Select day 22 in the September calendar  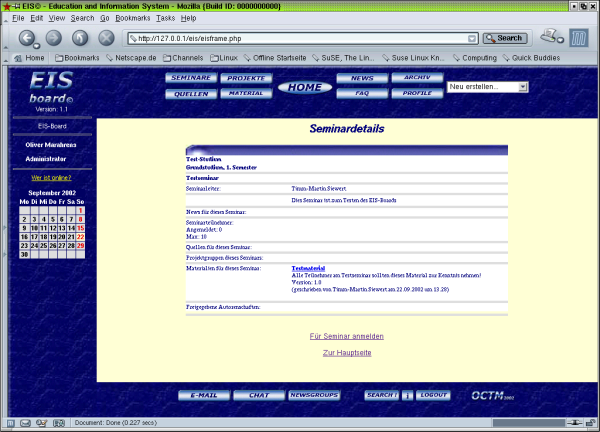point(80,236)
